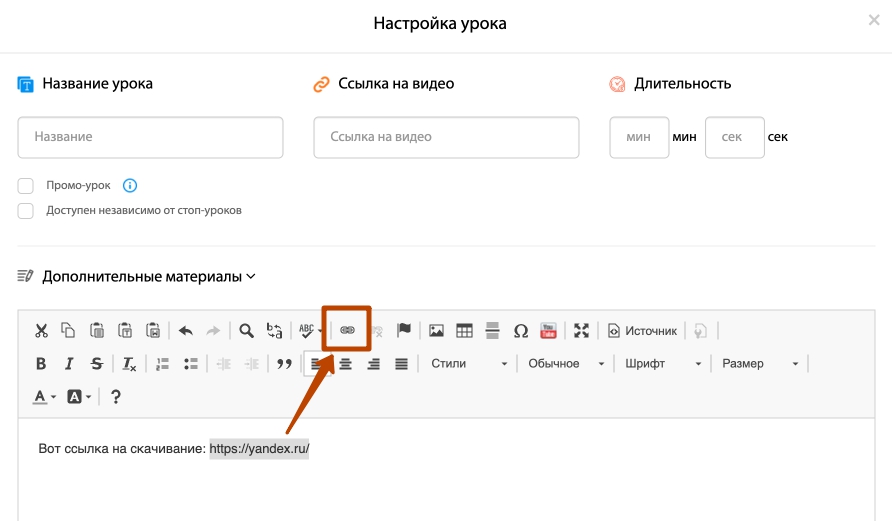Screen dimensions: 892x521
Task: Click the Copy icon in editor toolbar
Action: tap(68, 330)
